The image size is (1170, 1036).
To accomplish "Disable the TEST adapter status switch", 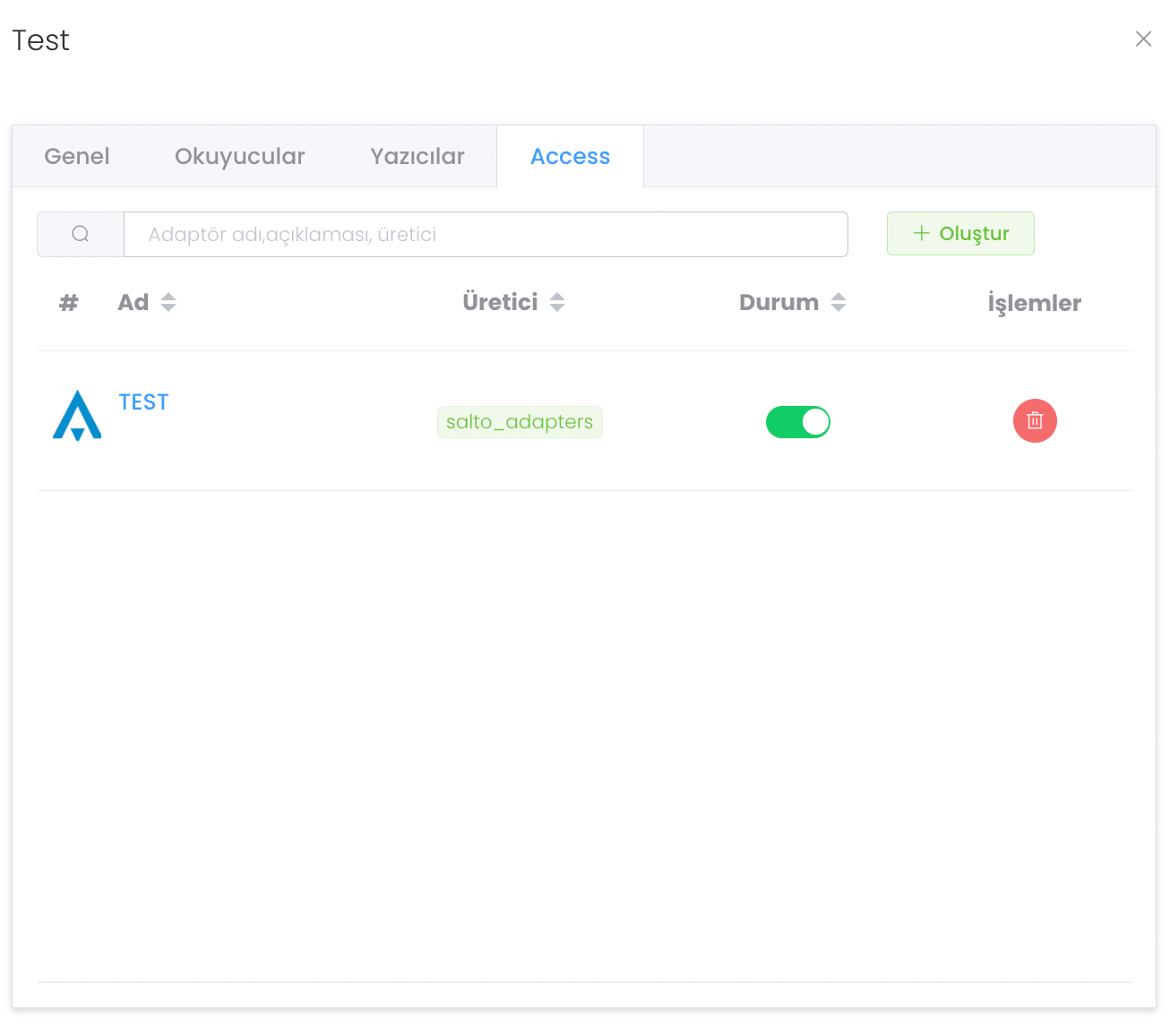I will [797, 422].
